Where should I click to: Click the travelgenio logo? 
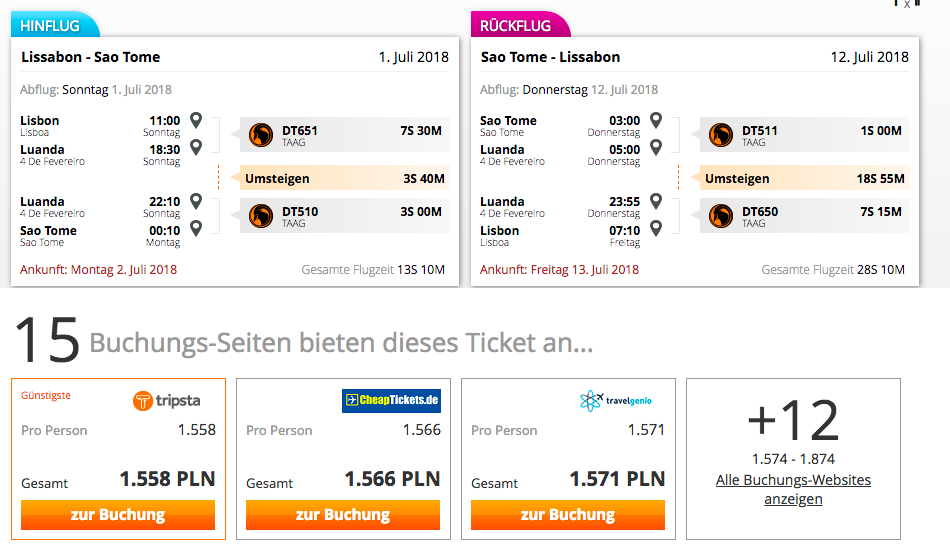pyautogui.click(x=616, y=401)
